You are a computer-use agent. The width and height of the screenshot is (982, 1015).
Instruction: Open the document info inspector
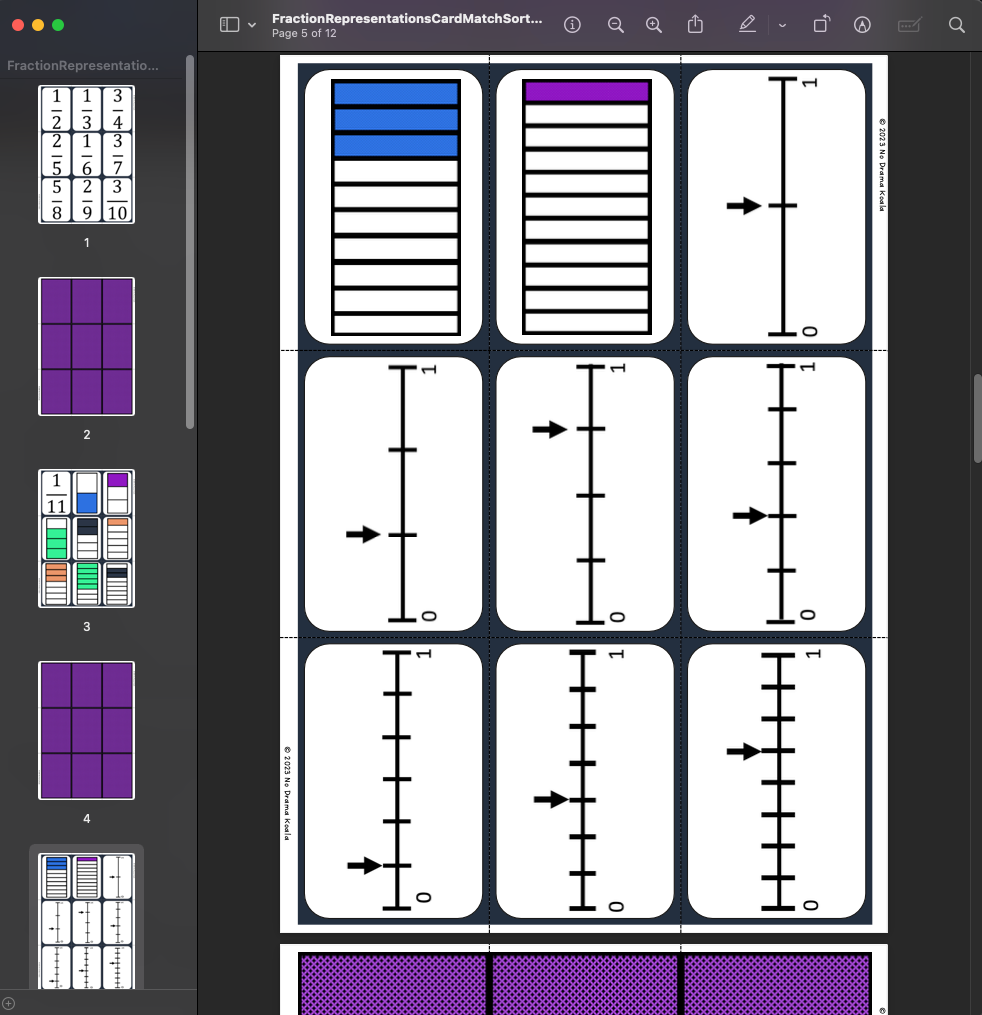pyautogui.click(x=572, y=25)
